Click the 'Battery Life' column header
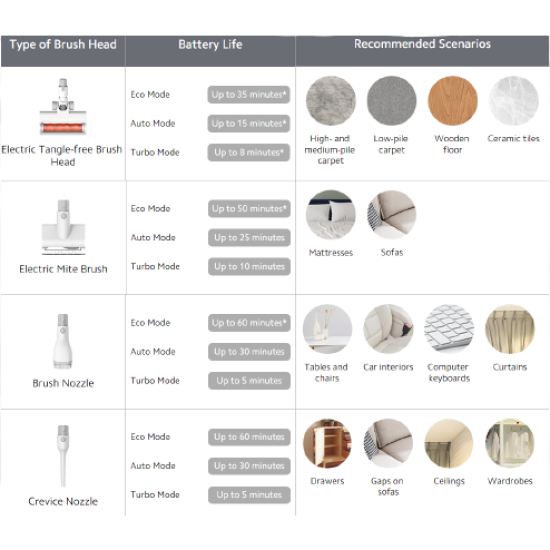550x550 pixels. coord(210,51)
